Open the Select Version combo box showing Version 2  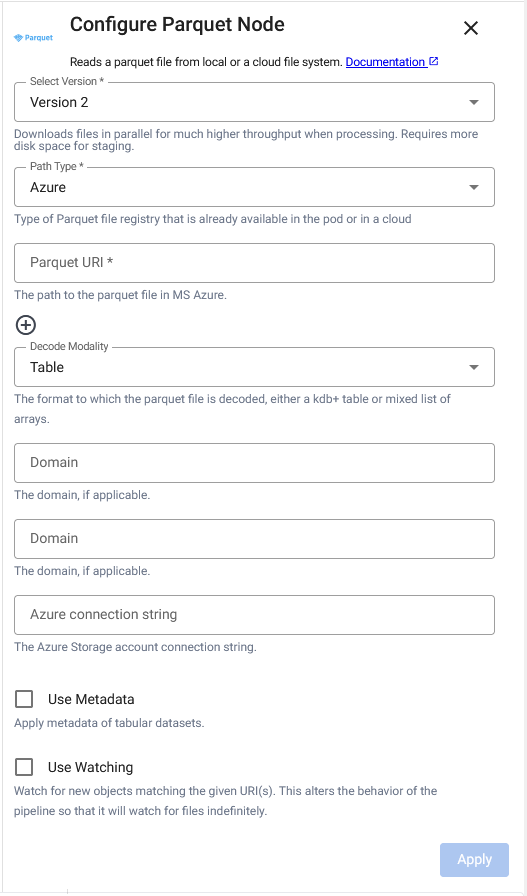pos(254,102)
